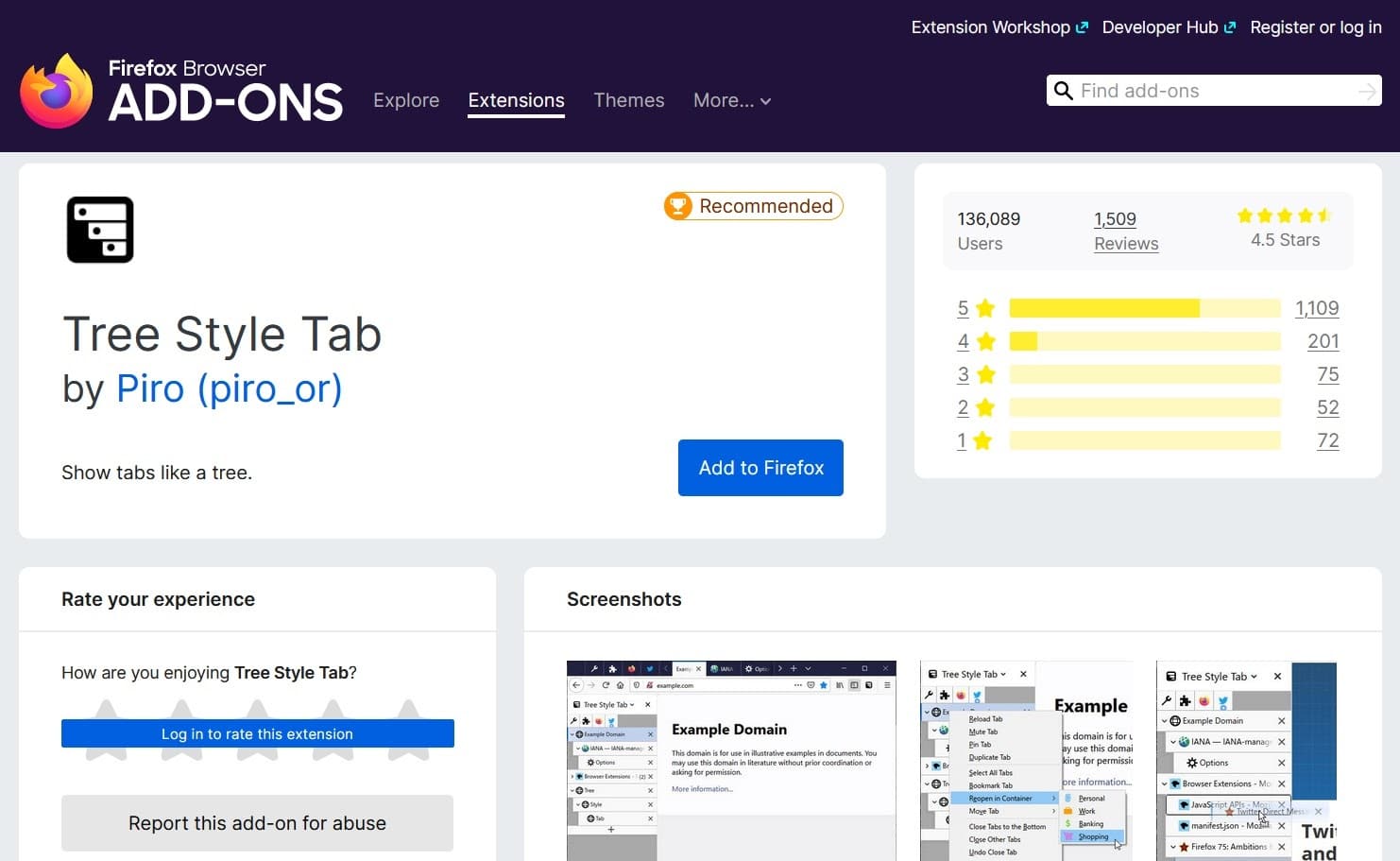1400x861 pixels.
Task: Open the first screenshot thumbnail
Action: tap(730, 759)
